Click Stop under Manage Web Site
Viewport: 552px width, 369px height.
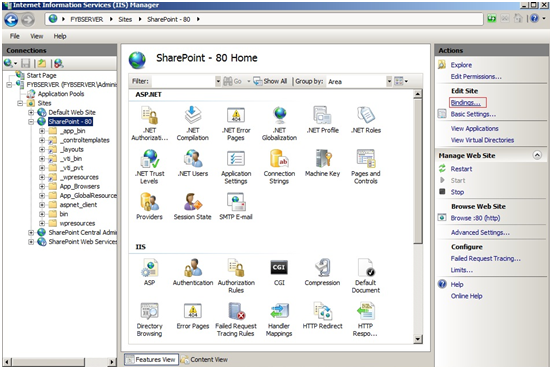(457, 192)
